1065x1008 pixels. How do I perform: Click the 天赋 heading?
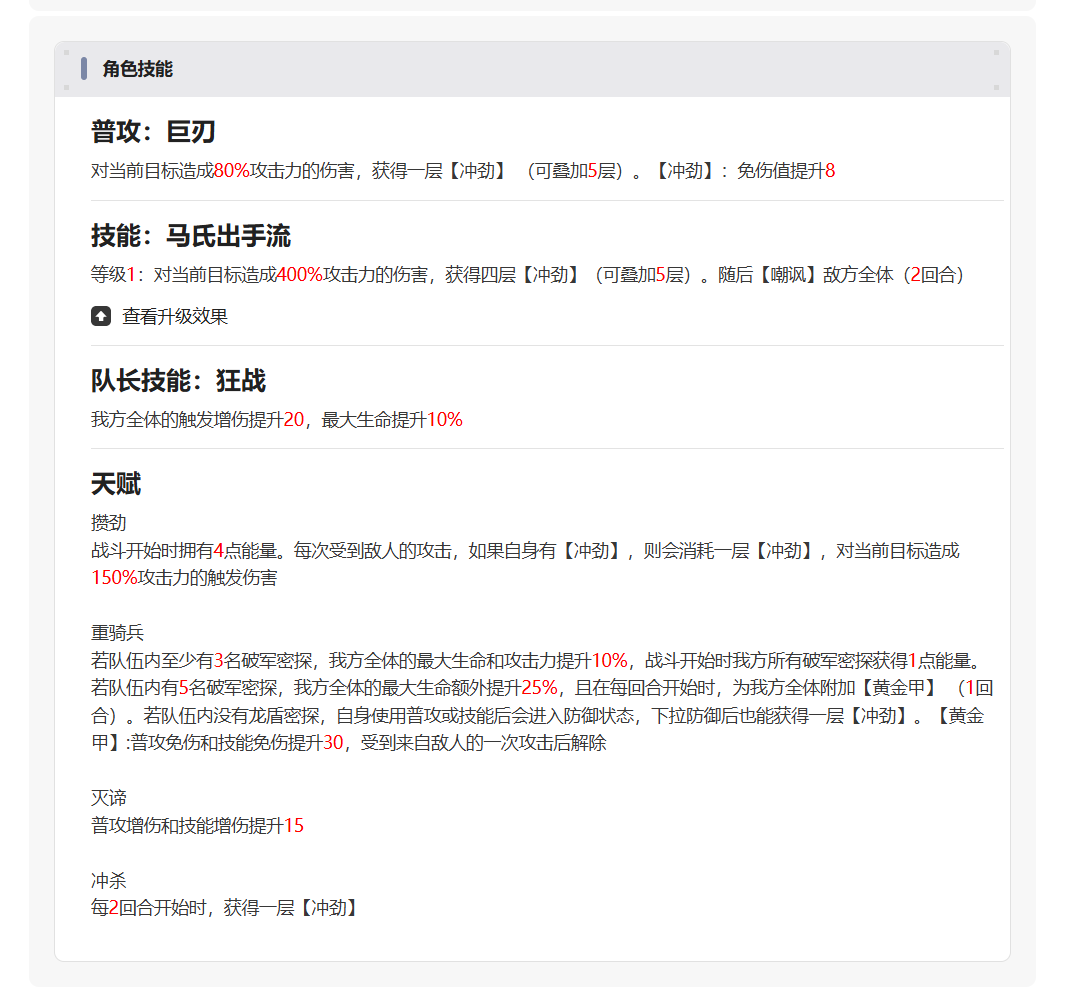coord(115,484)
